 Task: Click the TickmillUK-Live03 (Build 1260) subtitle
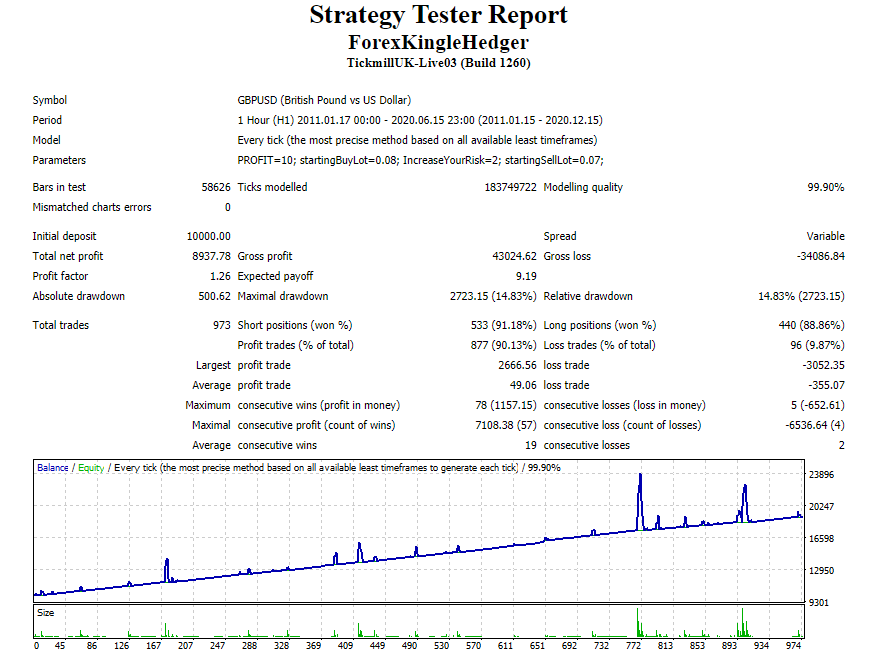(x=438, y=63)
